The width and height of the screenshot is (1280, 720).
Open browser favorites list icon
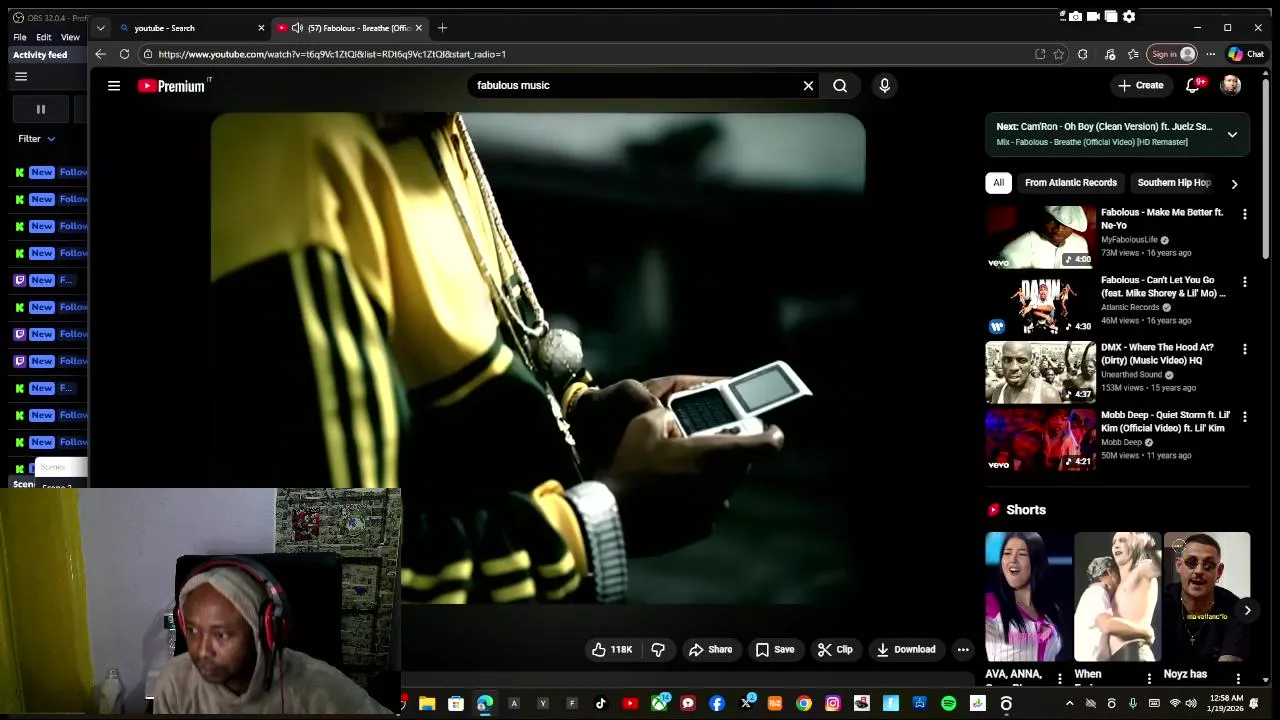point(1133,54)
